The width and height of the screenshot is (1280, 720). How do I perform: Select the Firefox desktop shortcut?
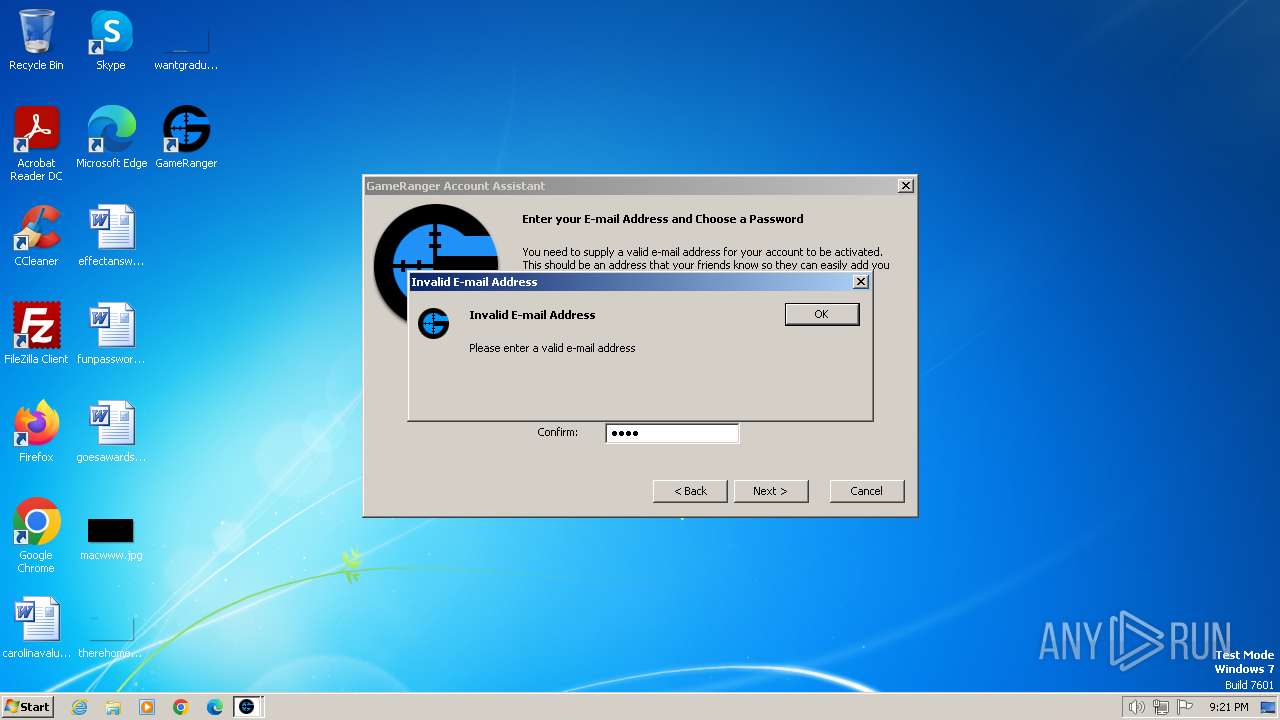tap(36, 432)
